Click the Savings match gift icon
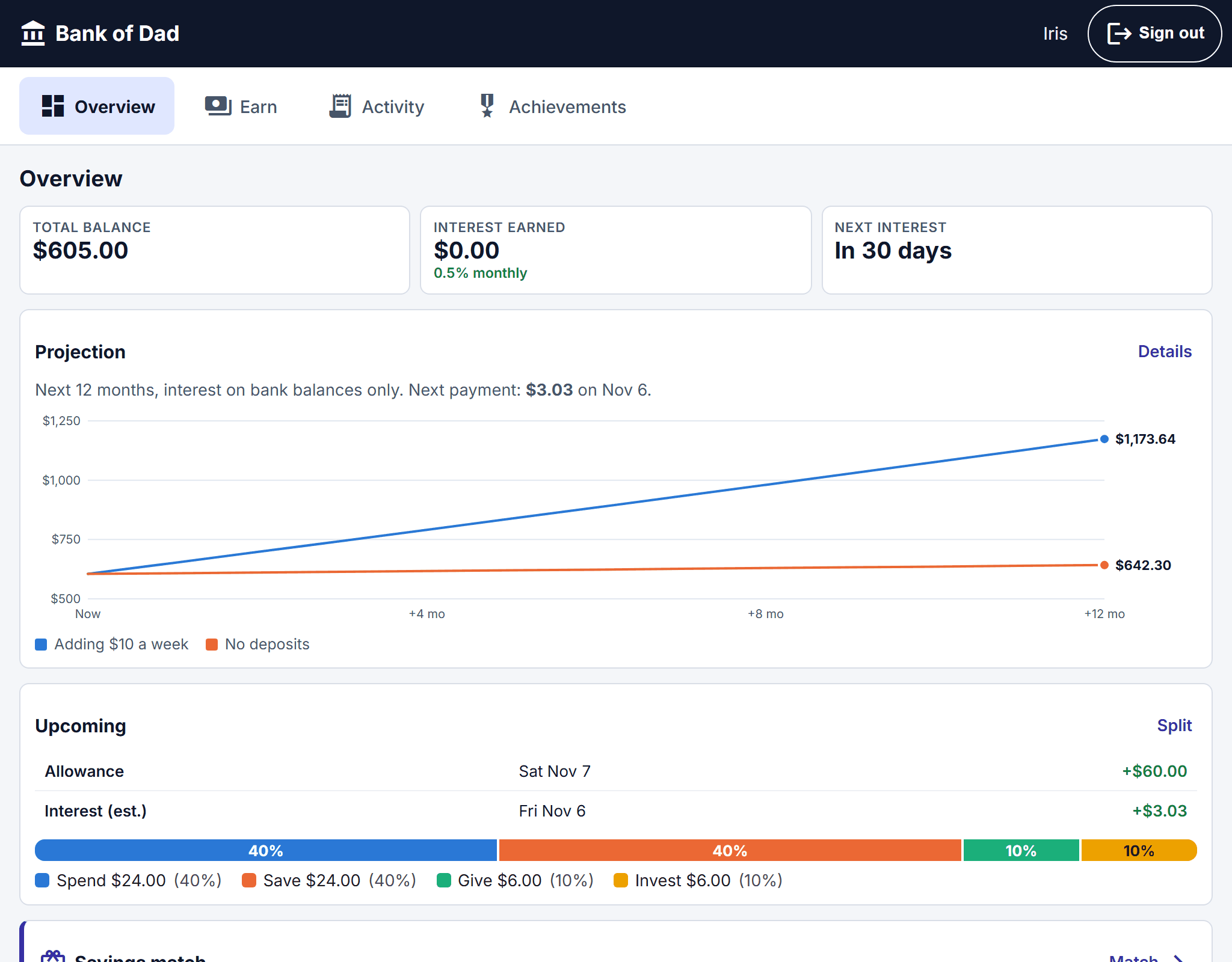1232x962 pixels. pos(53,956)
